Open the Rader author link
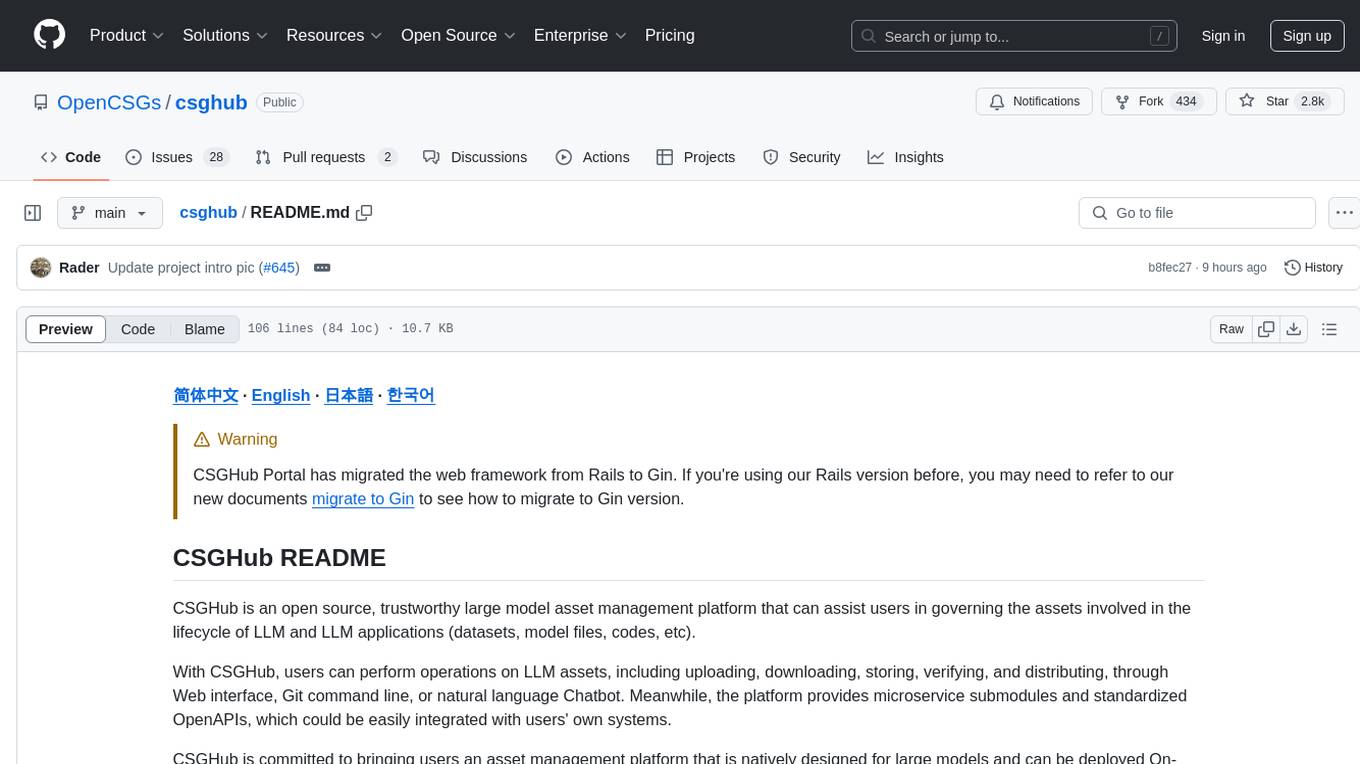 [79, 268]
